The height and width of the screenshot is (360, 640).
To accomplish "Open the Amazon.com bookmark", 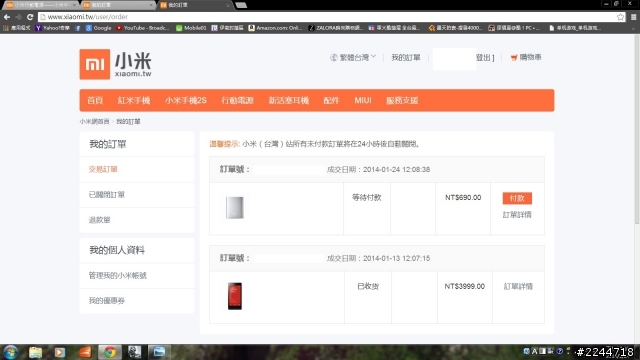I will 275,28.
